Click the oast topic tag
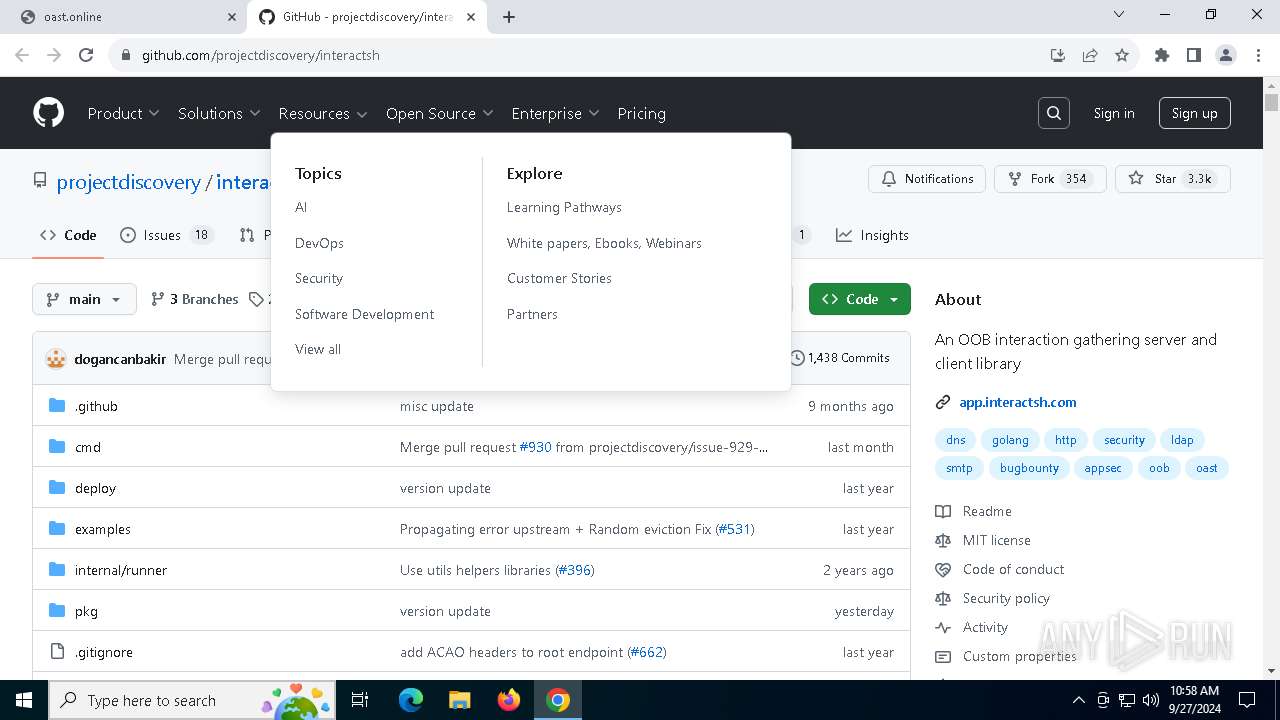 click(x=1207, y=468)
